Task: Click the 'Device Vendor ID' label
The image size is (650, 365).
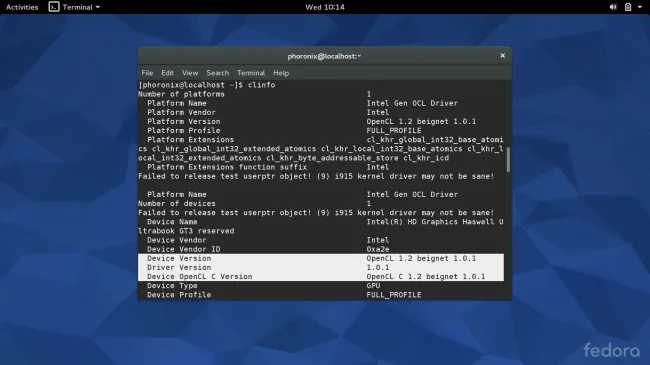Action: [x=184, y=249]
